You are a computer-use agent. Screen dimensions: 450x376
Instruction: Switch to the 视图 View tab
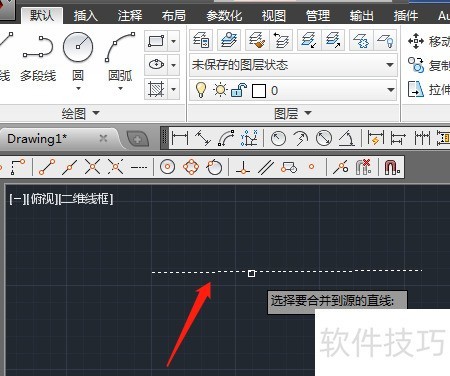[x=274, y=15]
